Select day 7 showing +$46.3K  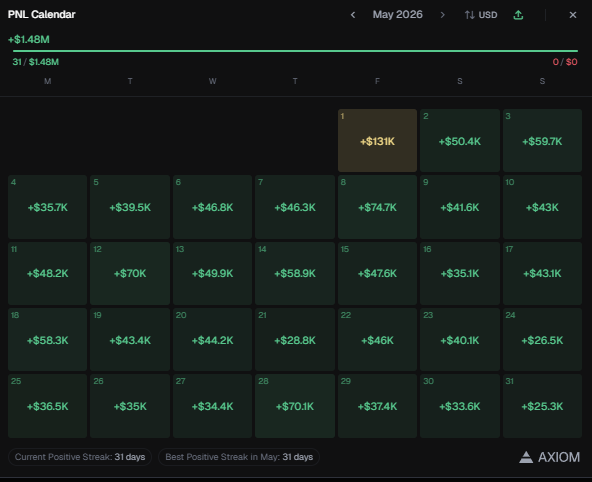click(x=295, y=206)
